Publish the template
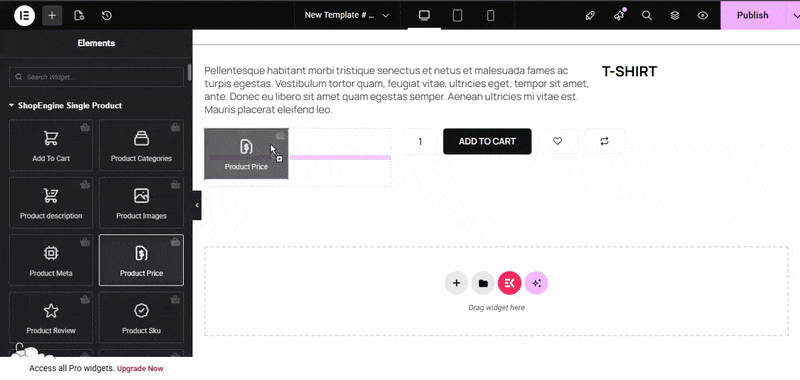800x380 pixels. pos(752,15)
